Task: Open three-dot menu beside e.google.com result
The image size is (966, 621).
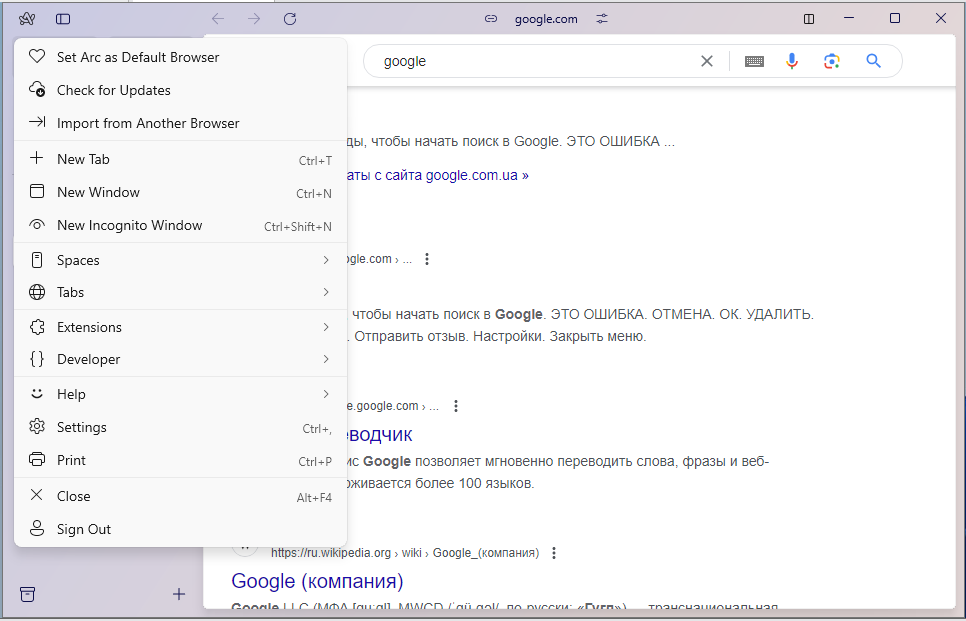Action: click(x=456, y=406)
